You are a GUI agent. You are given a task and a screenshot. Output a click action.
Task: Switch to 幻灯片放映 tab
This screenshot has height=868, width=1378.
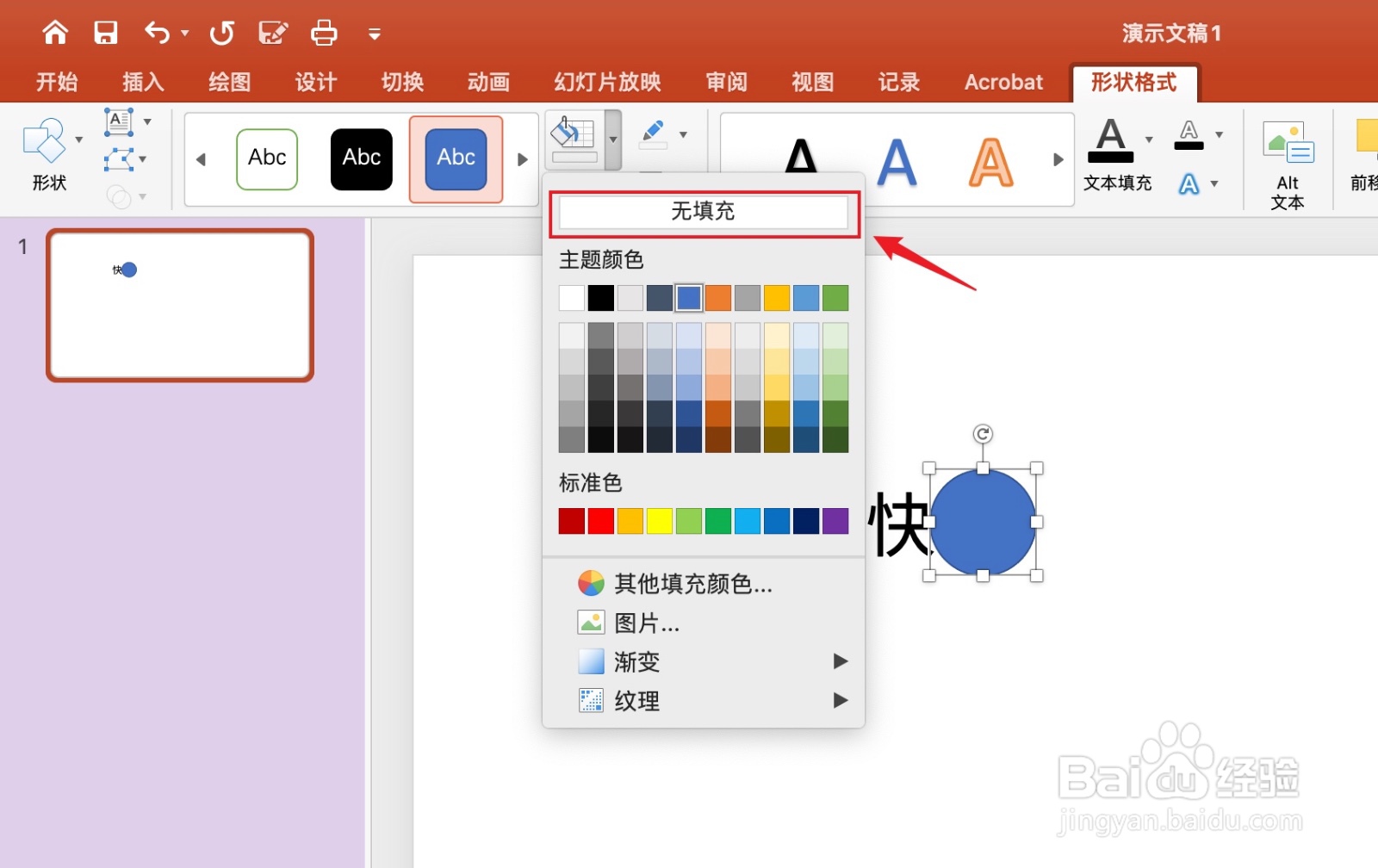click(607, 82)
